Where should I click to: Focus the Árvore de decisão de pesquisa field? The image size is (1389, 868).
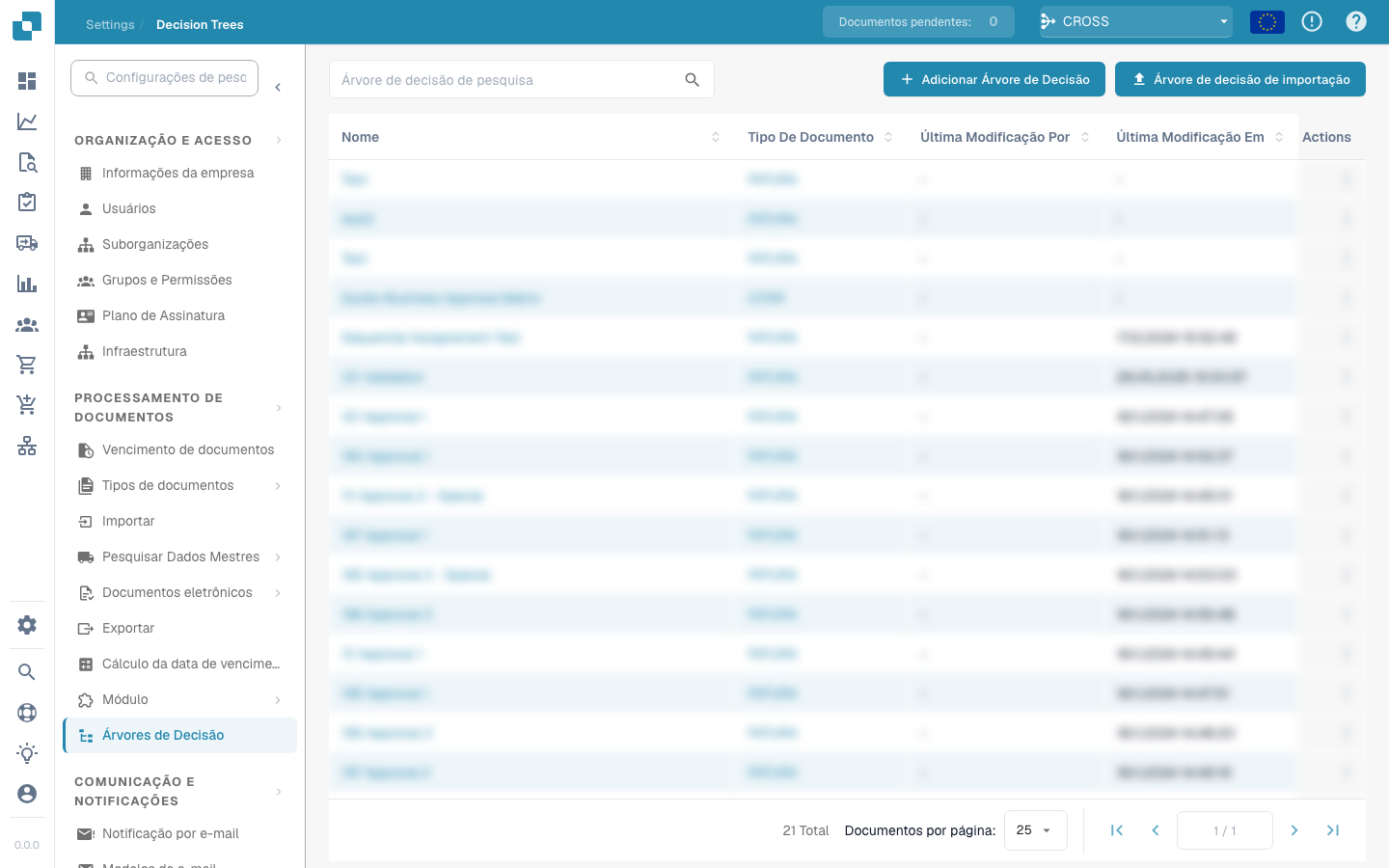click(x=522, y=79)
